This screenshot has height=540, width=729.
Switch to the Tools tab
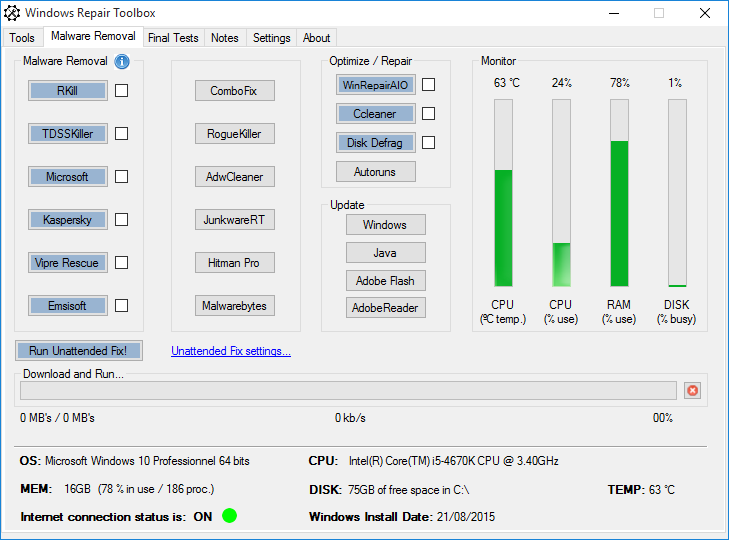click(22, 38)
